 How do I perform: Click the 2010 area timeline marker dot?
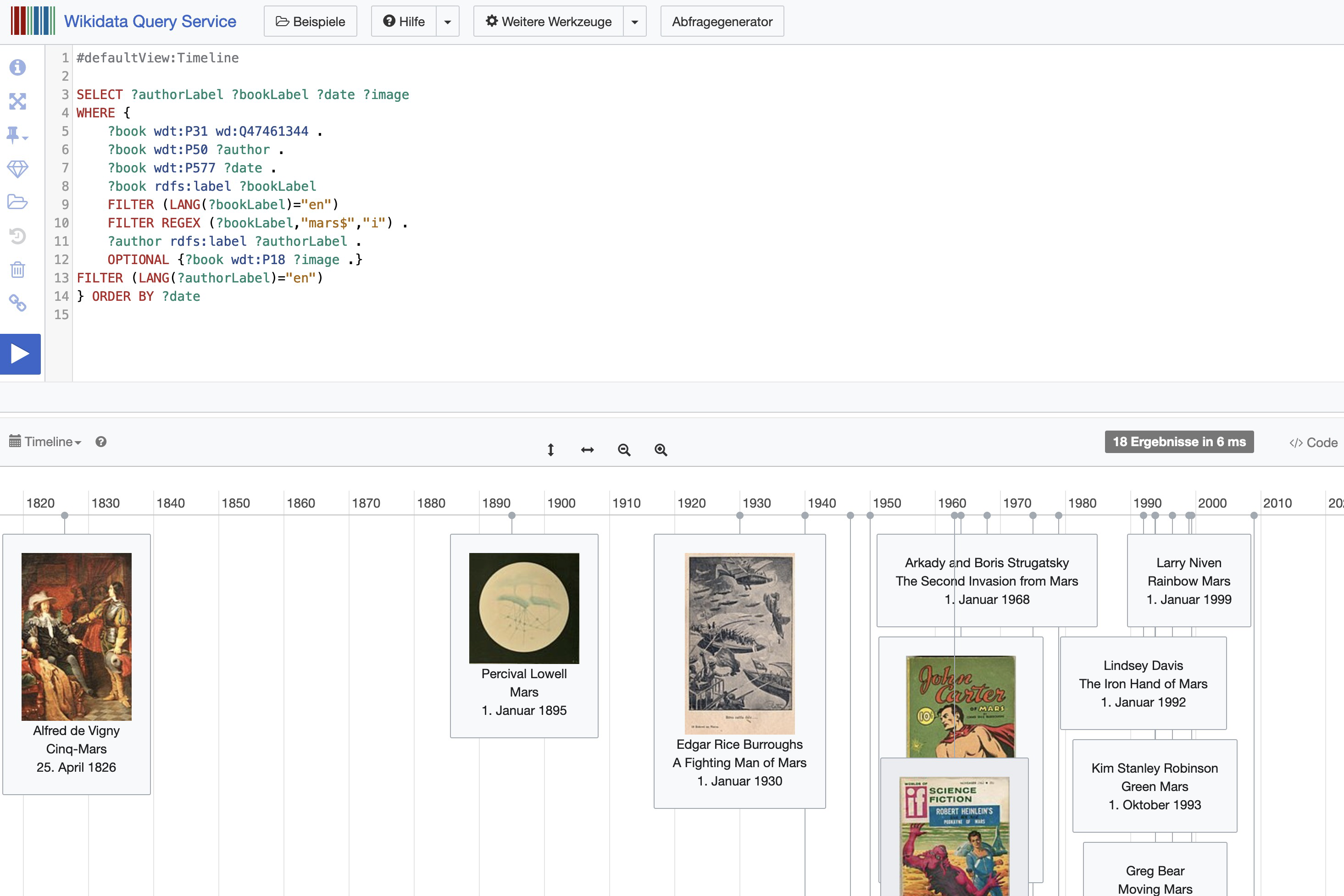[1254, 515]
